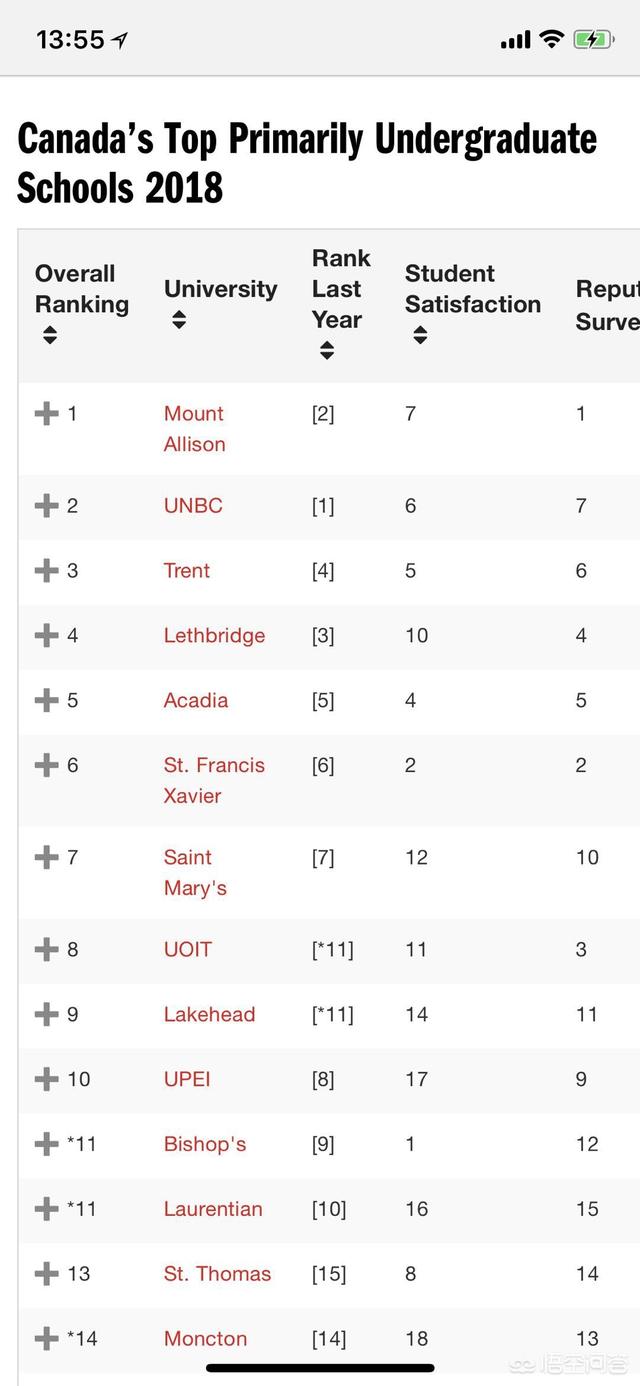
Task: Open the St. Francis Xavier link
Action: click(214, 780)
